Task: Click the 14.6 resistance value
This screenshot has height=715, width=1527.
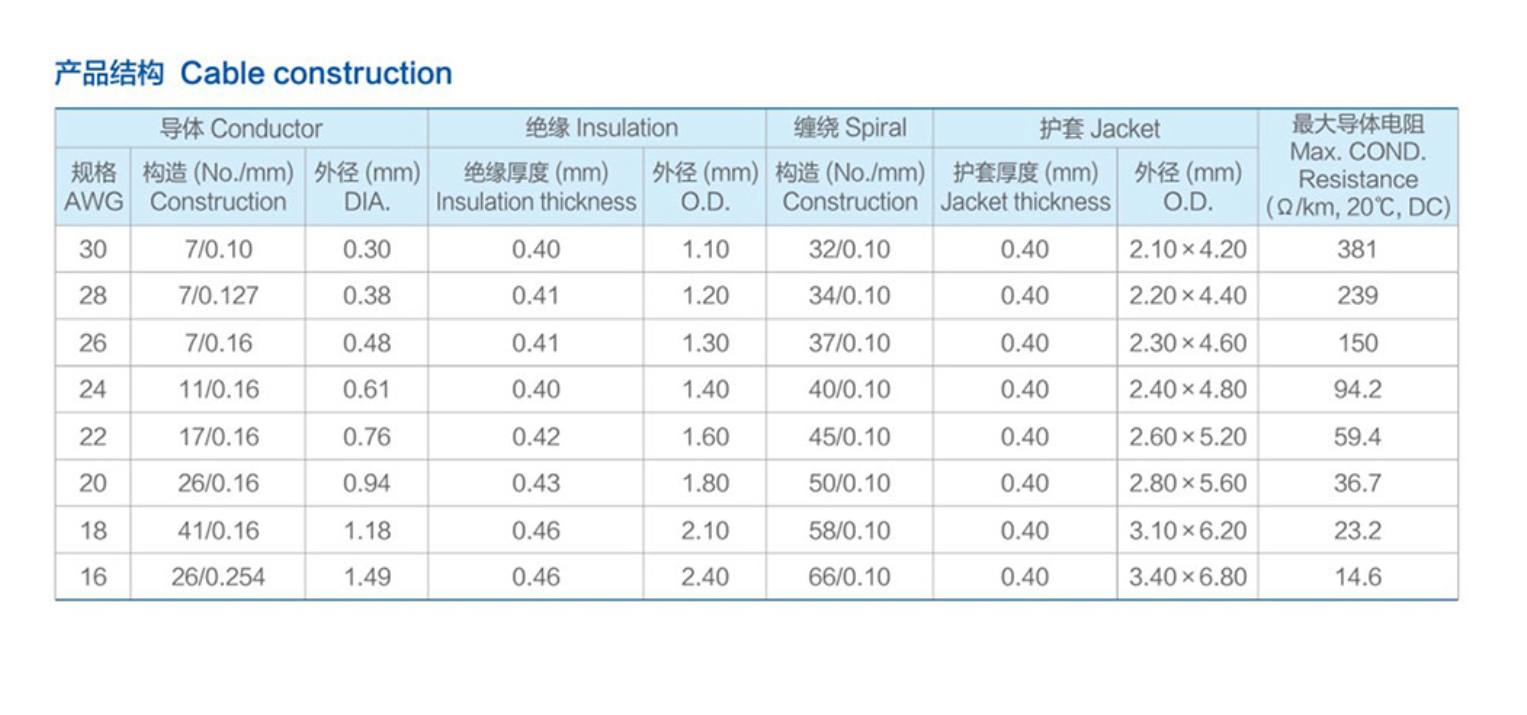Action: click(x=1357, y=577)
